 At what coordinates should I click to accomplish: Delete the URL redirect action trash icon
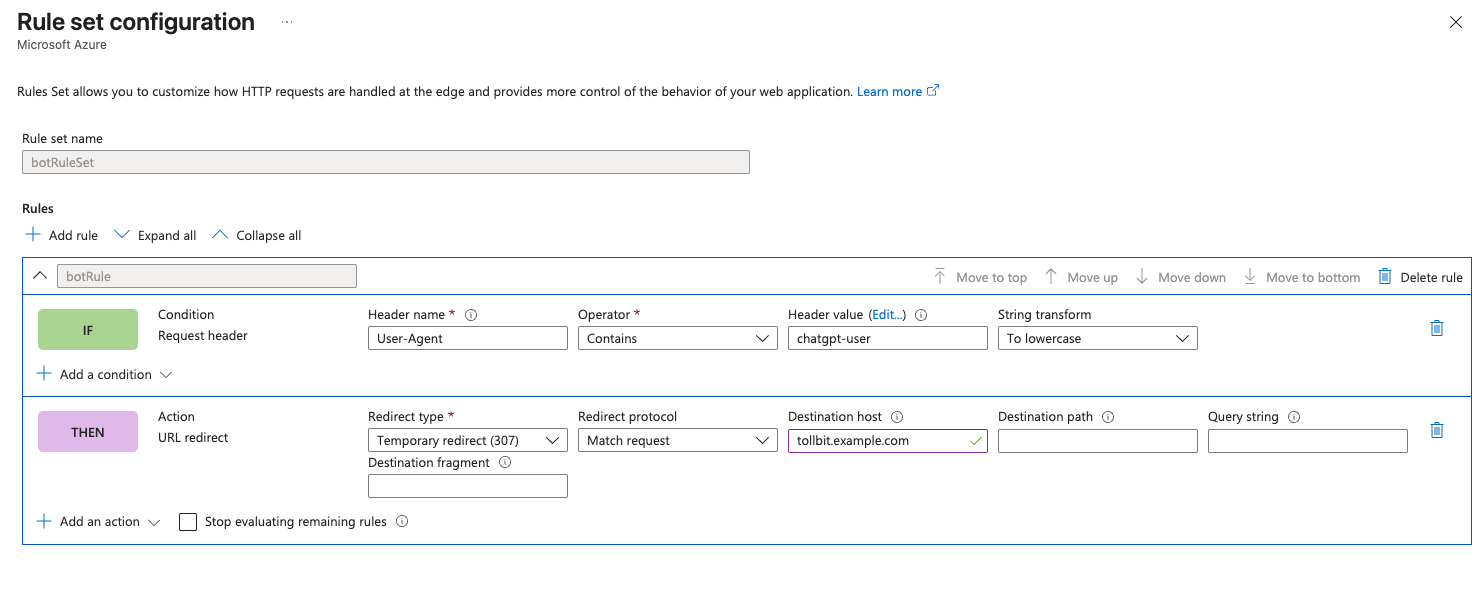(x=1437, y=430)
